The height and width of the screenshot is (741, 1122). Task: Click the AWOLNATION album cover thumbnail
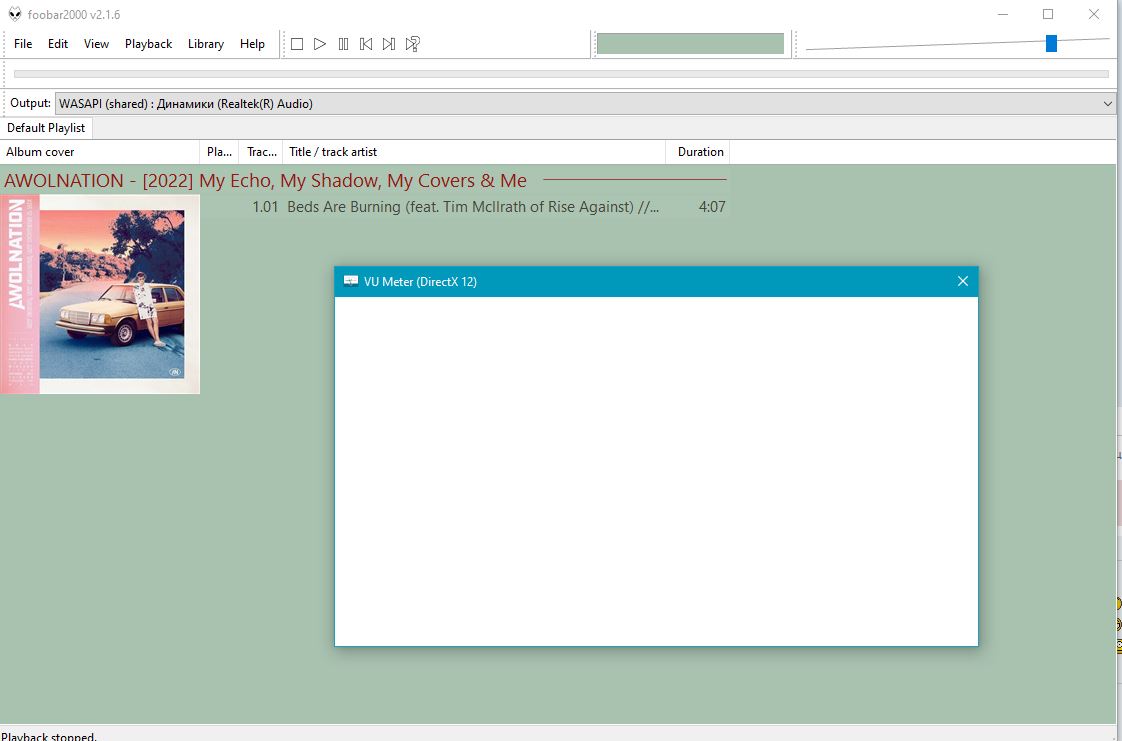tap(100, 294)
